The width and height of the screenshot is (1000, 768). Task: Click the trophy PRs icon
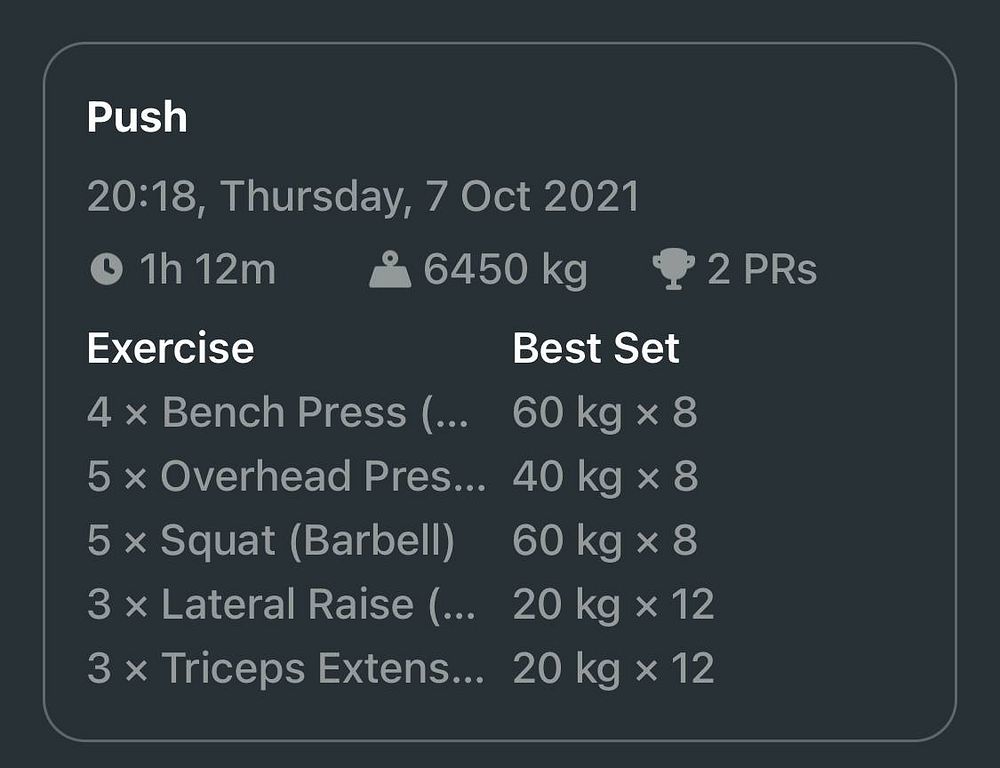pos(673,269)
